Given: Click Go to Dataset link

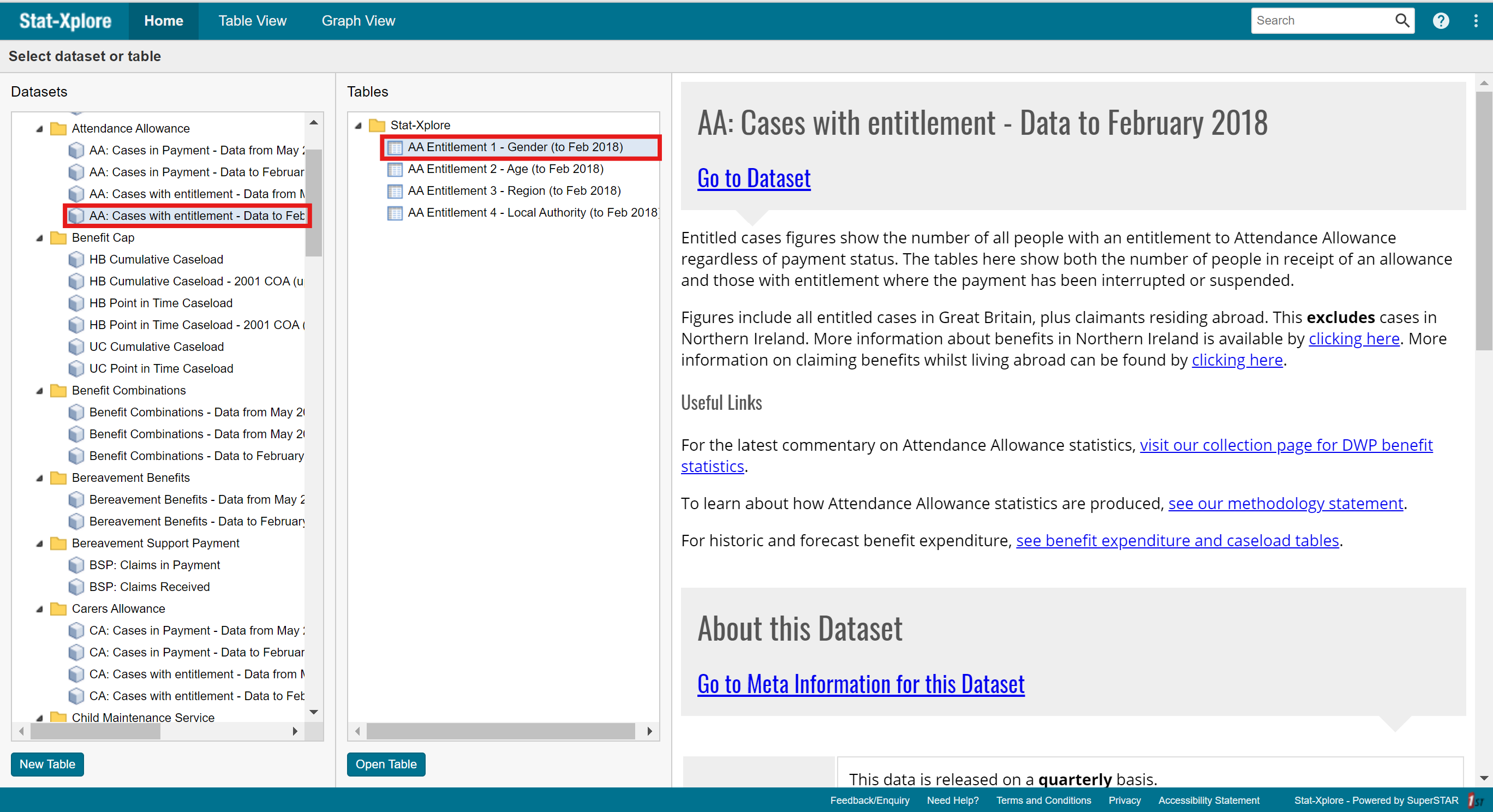Looking at the screenshot, I should (x=752, y=178).
